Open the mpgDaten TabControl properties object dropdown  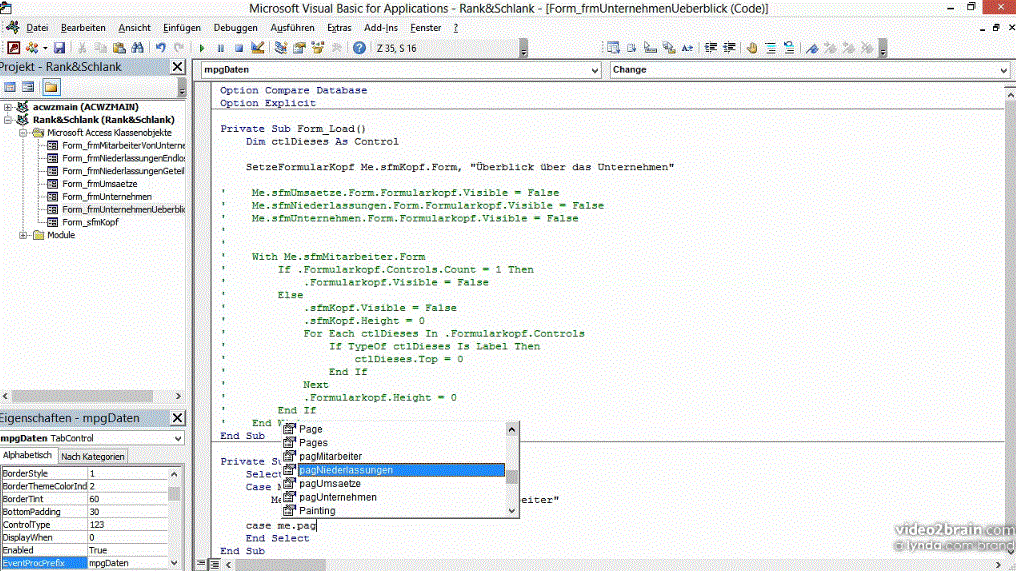(x=178, y=438)
